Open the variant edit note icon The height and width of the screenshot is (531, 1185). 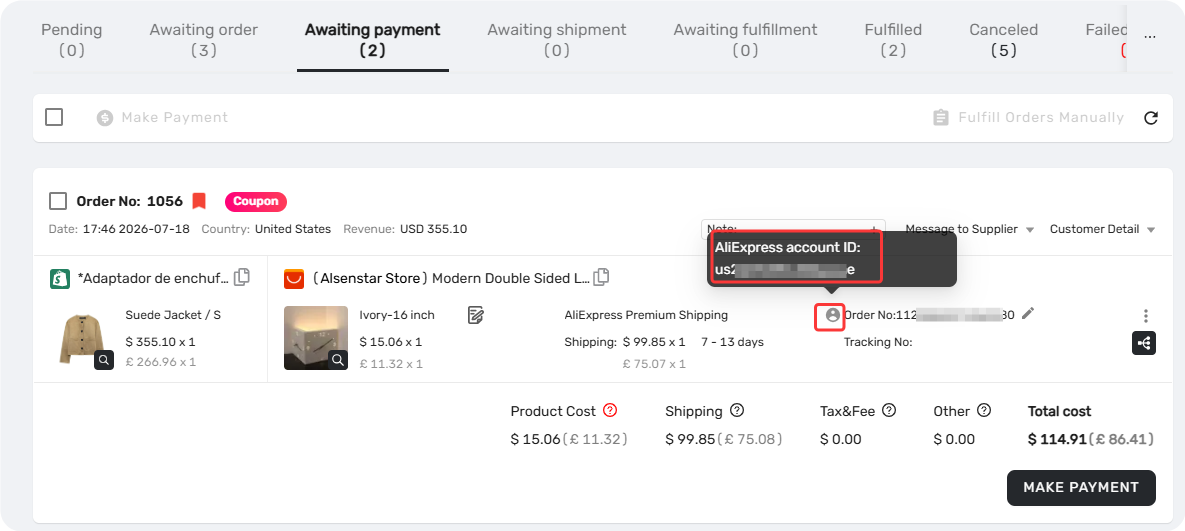[475, 315]
